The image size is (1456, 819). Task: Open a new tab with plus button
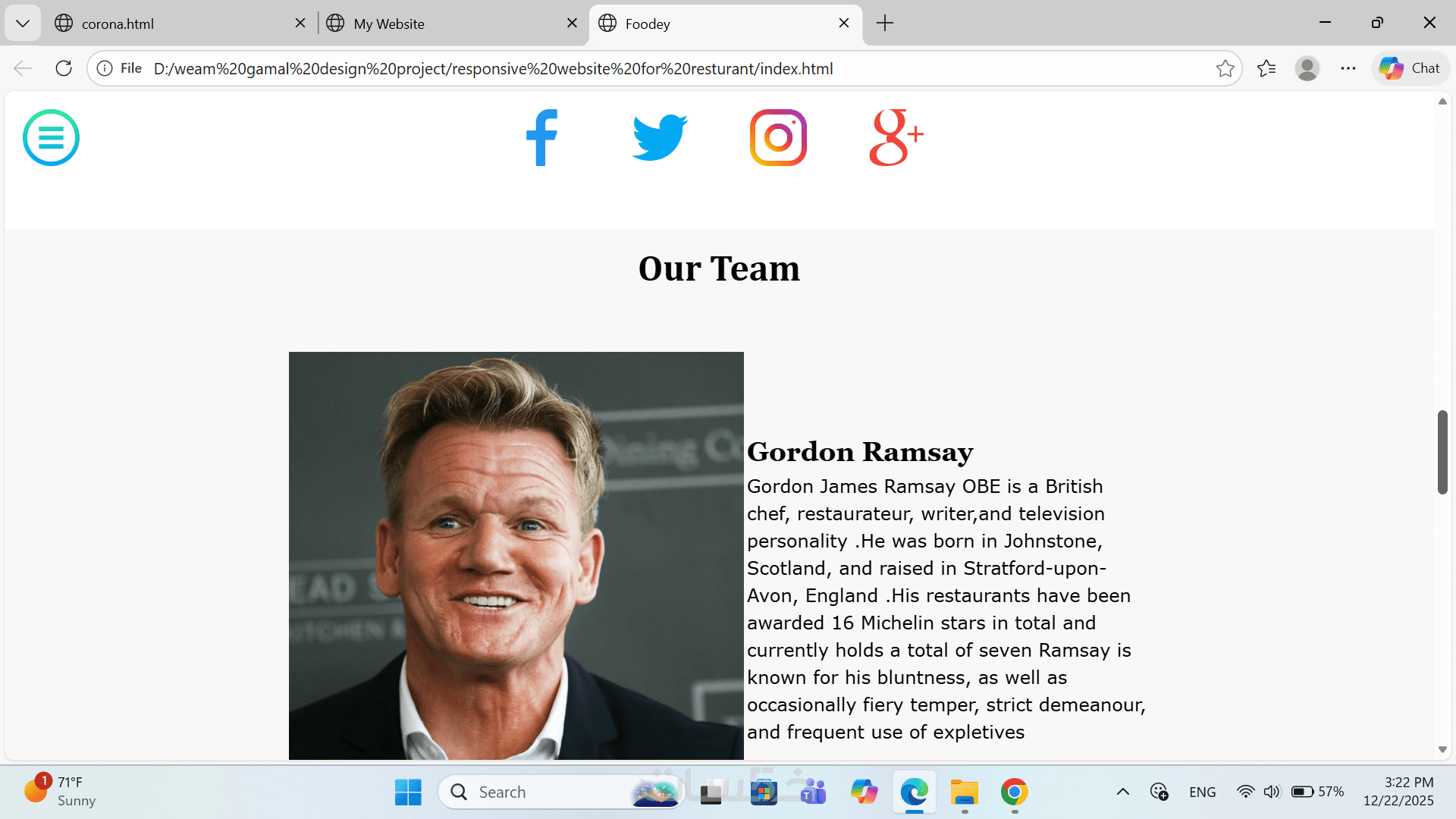(884, 24)
